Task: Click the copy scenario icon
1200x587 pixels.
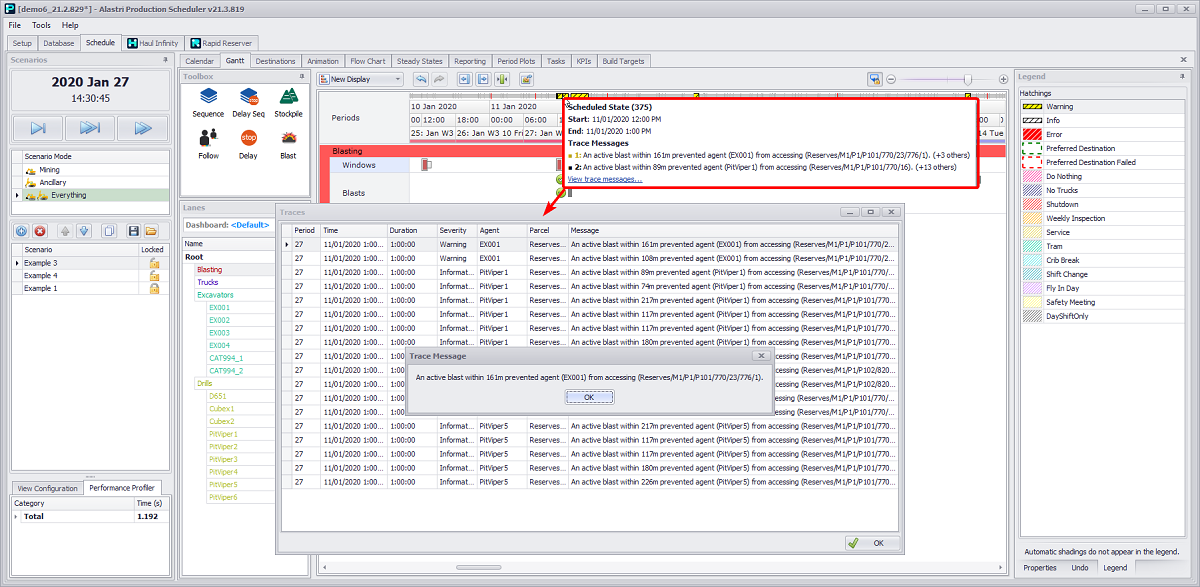Action: [109, 231]
